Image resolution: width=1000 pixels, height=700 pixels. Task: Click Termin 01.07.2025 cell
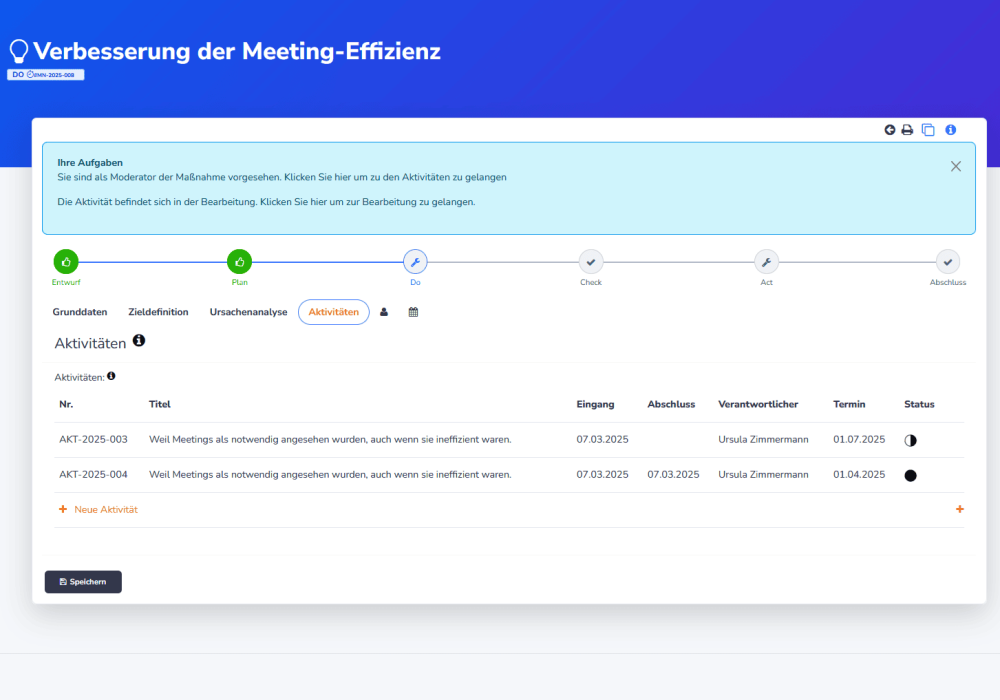pyautogui.click(x=859, y=439)
